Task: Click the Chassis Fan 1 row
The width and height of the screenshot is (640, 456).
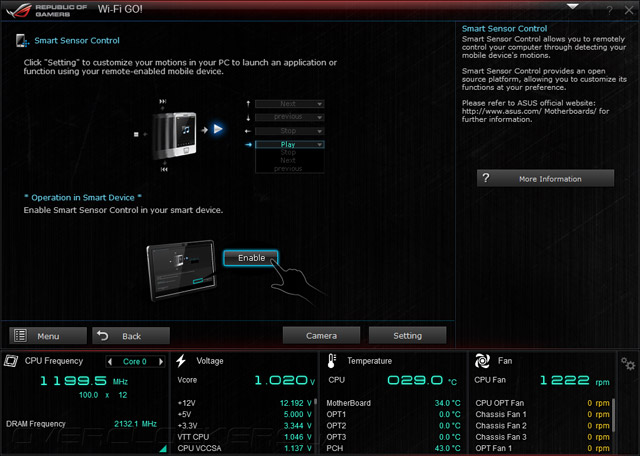Action: 542,414
